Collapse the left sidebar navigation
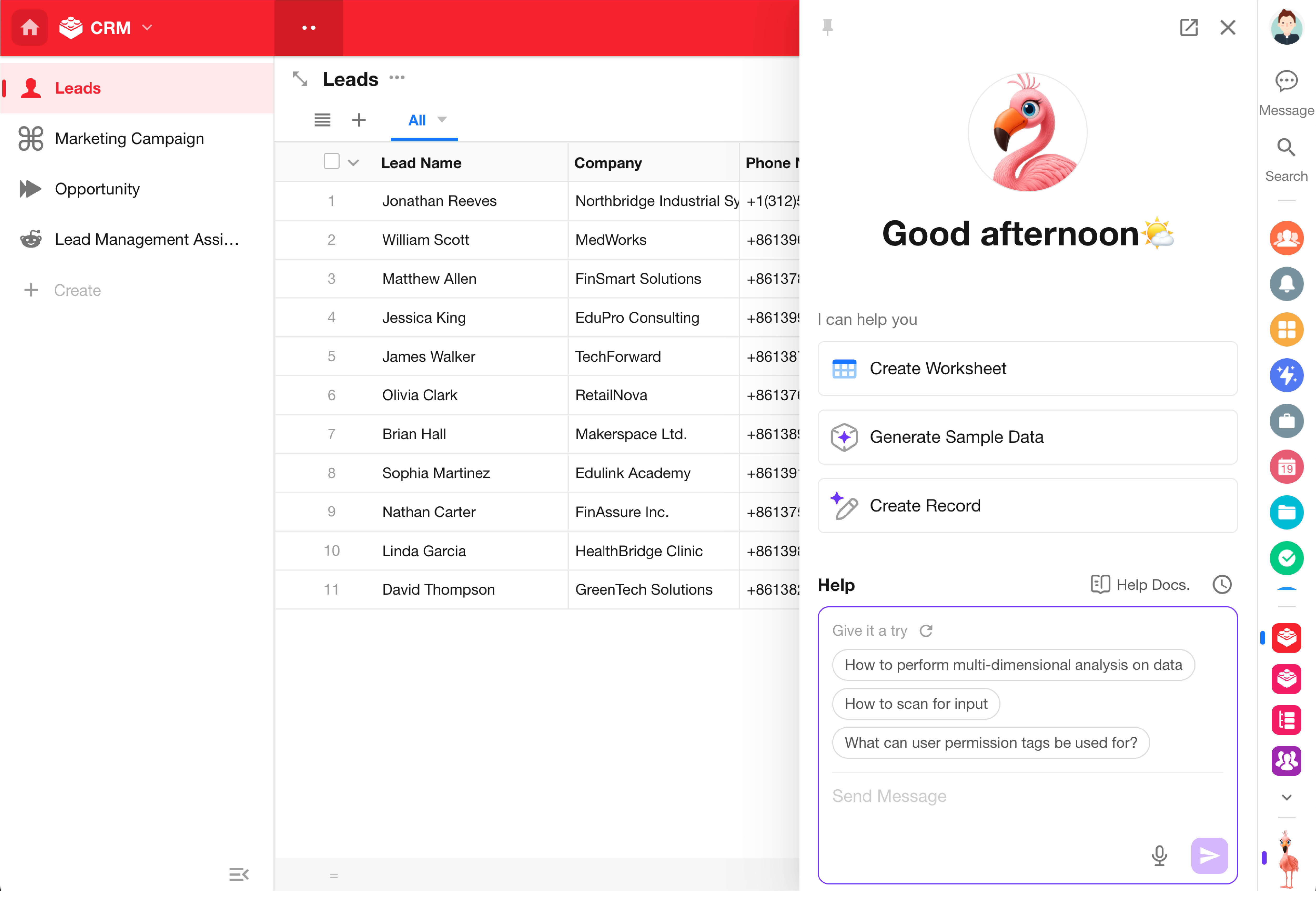The image size is (1316, 897). tap(238, 874)
